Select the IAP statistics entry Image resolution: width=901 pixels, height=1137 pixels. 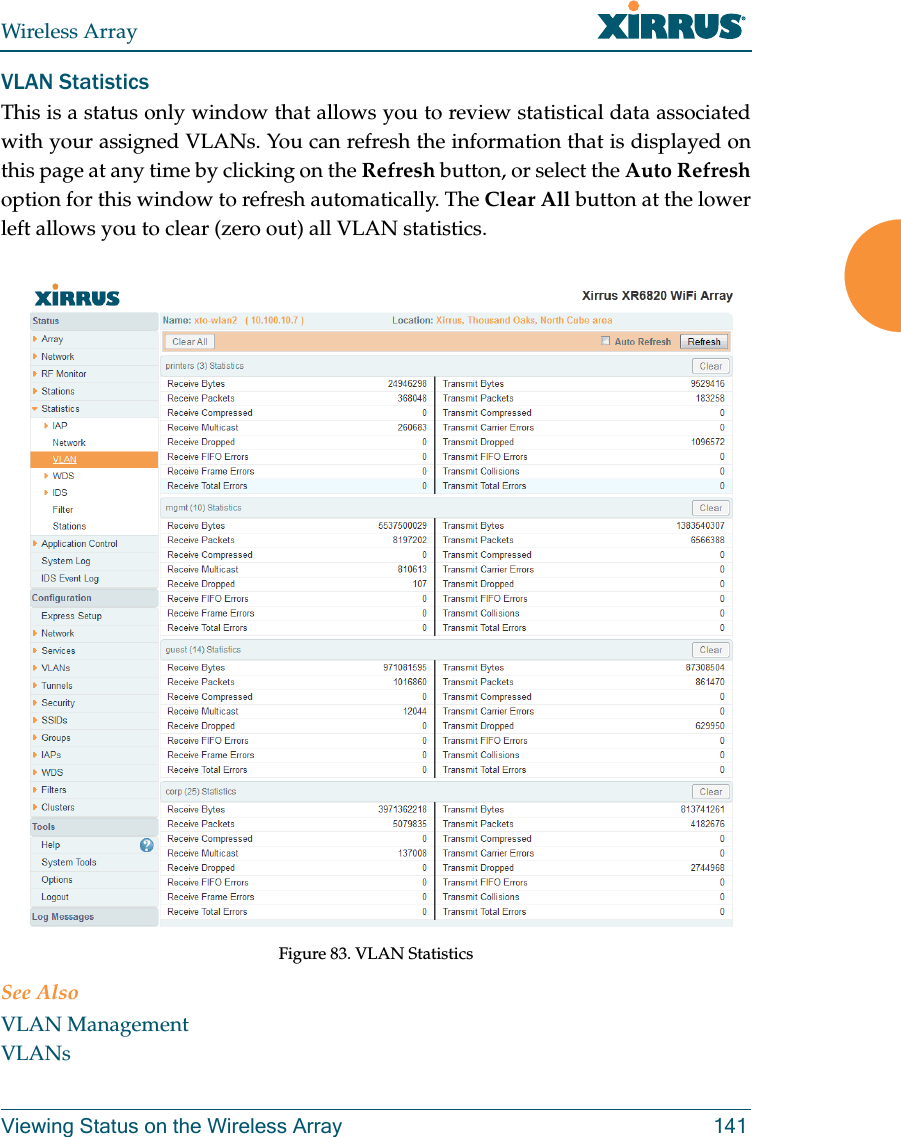coord(58,424)
